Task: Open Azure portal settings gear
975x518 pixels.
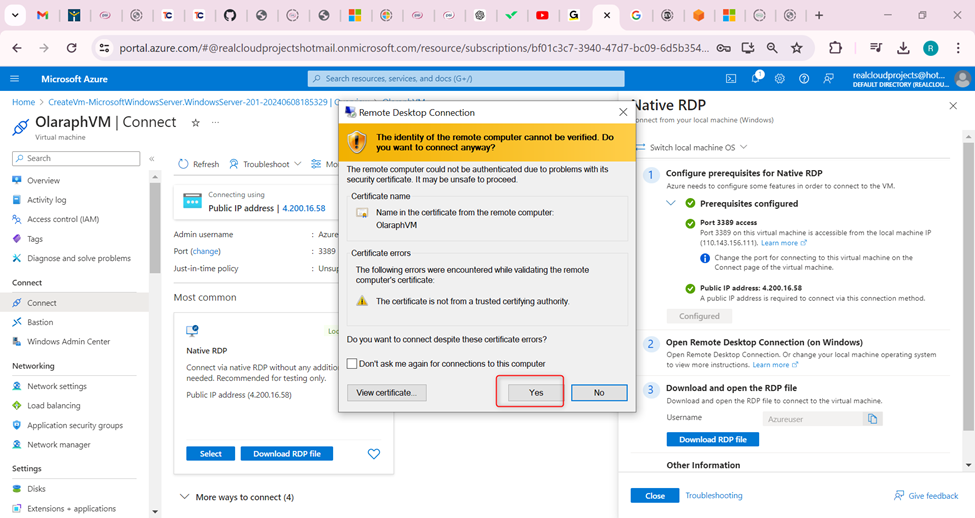Action: tap(780, 79)
